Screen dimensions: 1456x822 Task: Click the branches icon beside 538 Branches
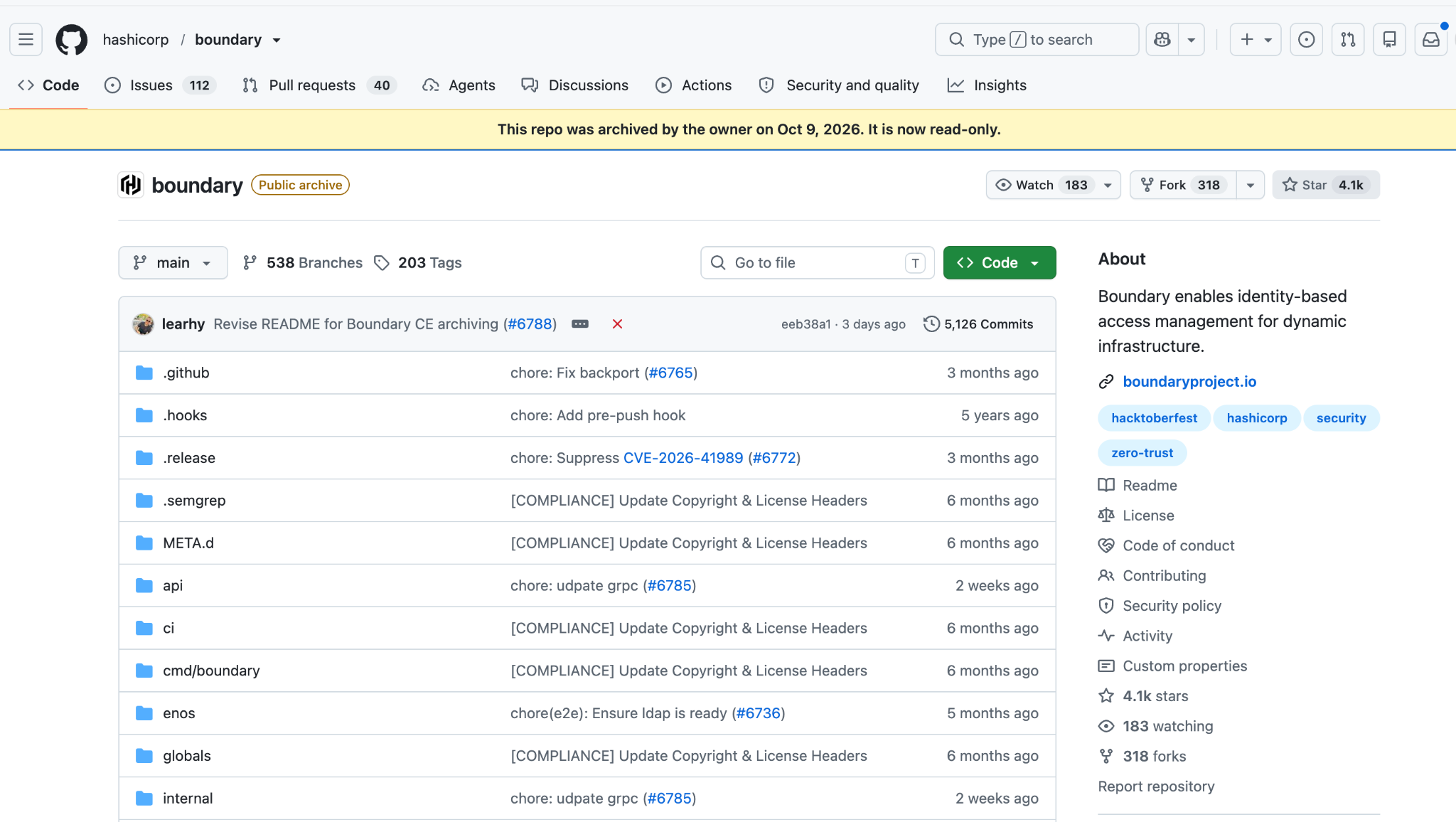tap(250, 263)
